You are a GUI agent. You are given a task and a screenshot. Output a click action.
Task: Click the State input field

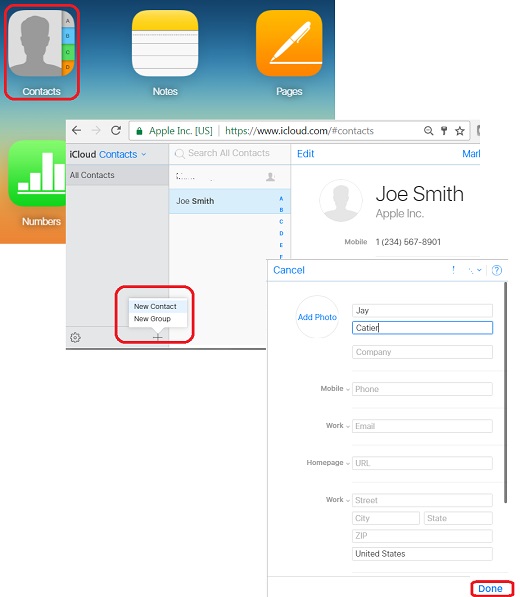pyautogui.click(x=458, y=518)
